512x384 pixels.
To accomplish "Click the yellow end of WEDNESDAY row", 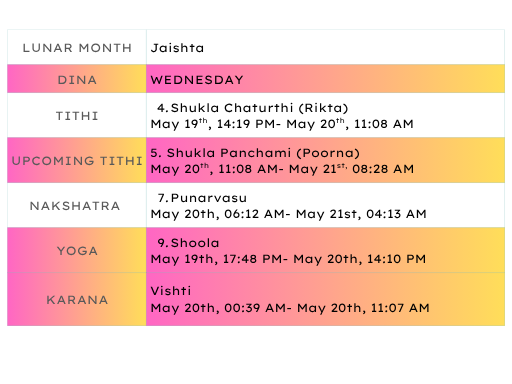I will tap(487, 79).
